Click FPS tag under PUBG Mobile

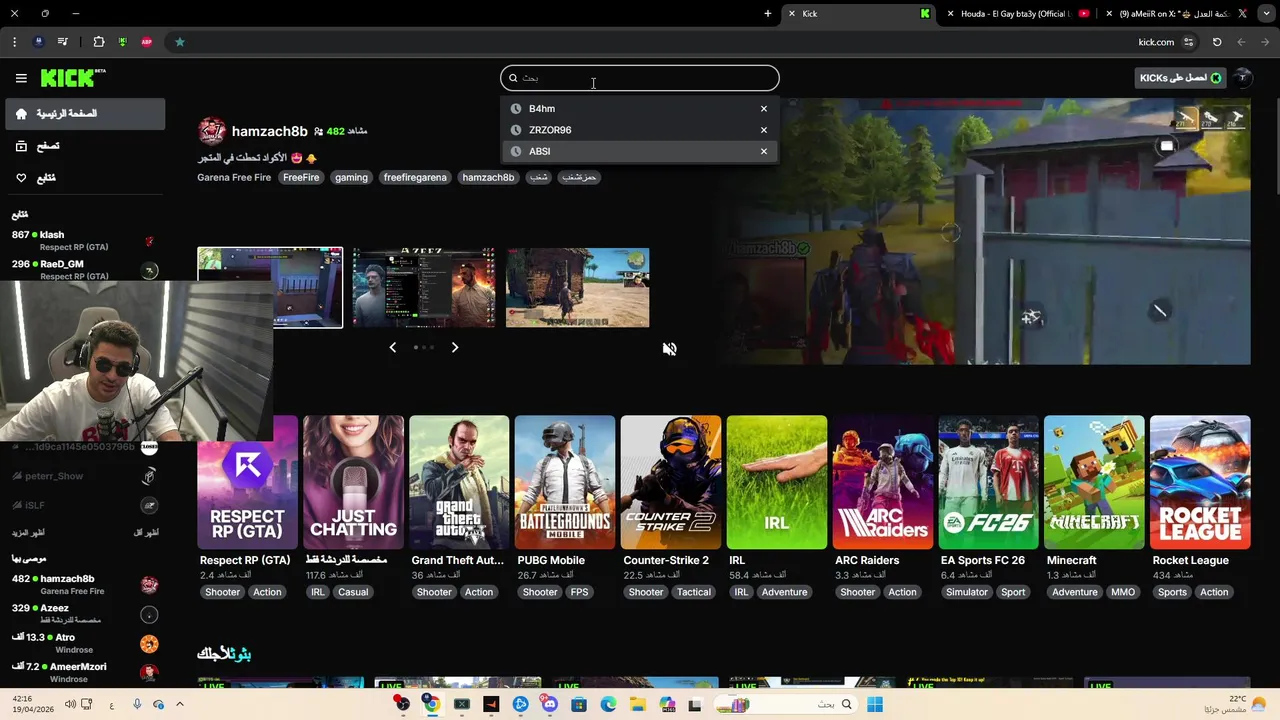580,592
